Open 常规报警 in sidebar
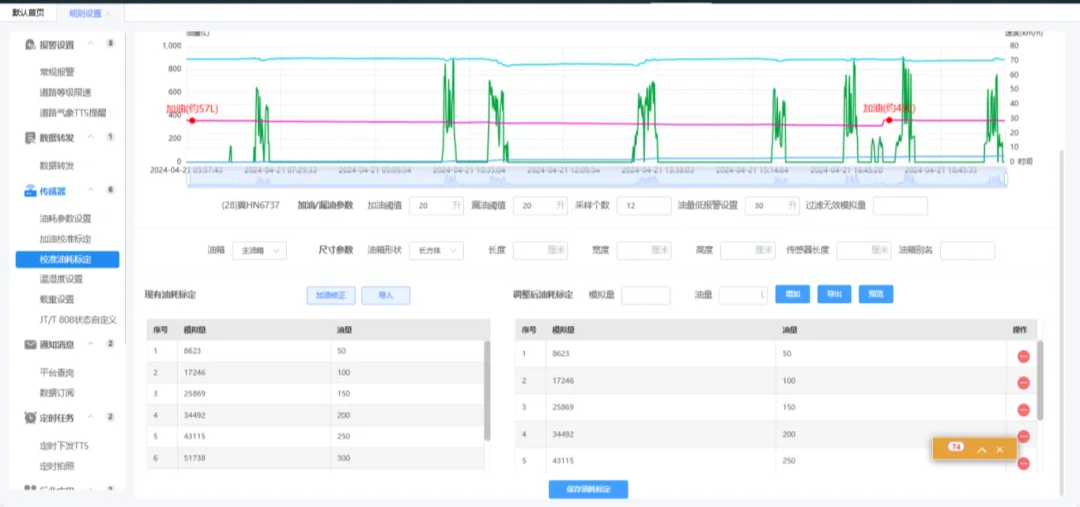Viewport: 1080px width, 507px height. (57, 72)
